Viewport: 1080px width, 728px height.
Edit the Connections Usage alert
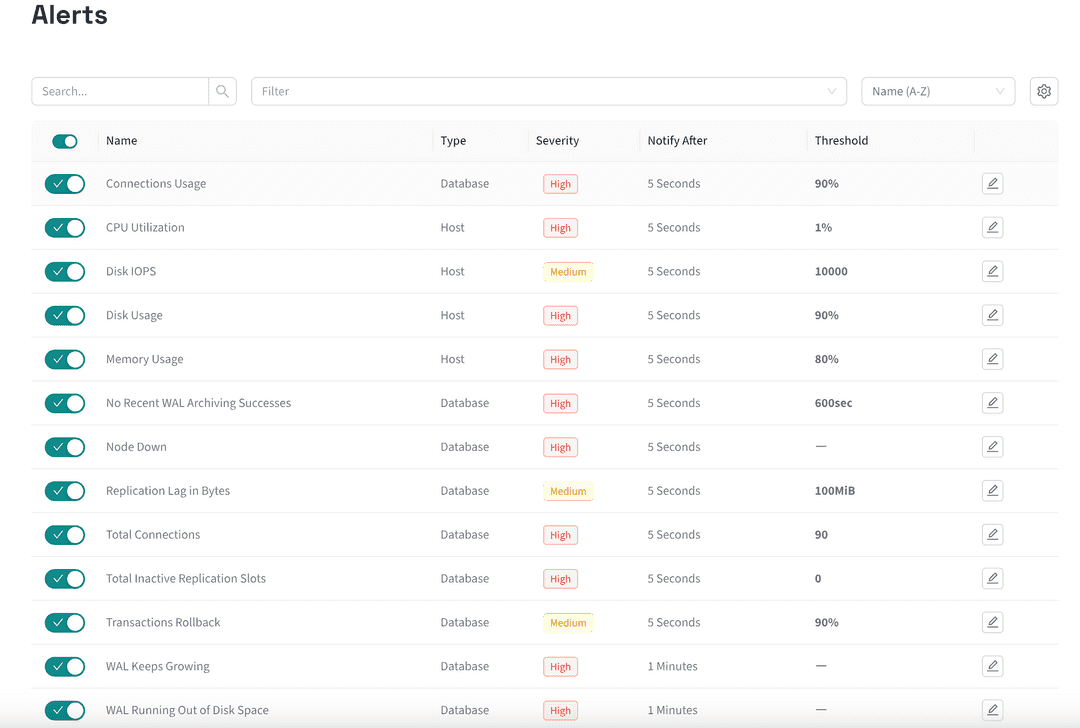(992, 184)
